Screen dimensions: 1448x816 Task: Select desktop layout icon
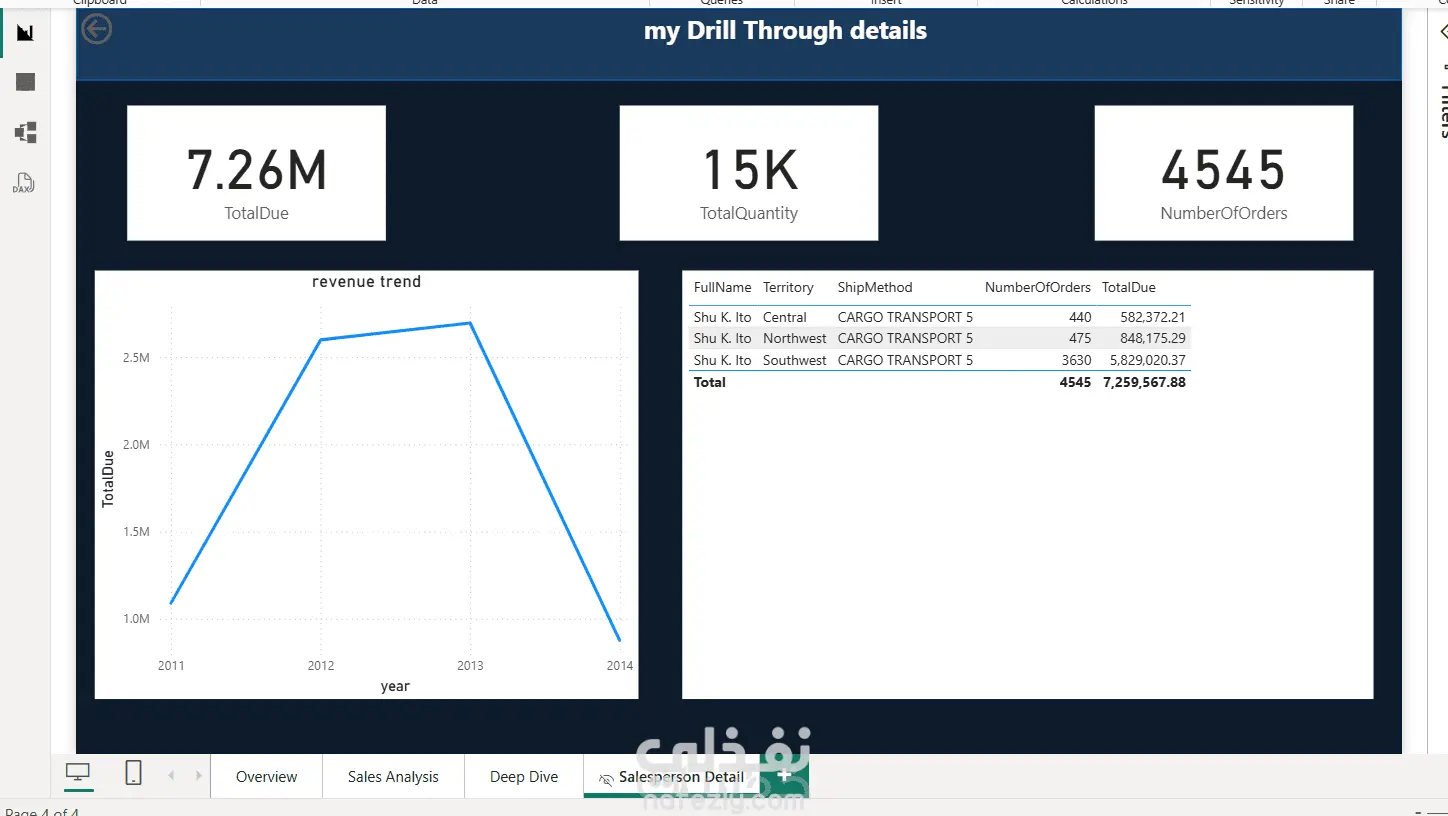coord(78,773)
